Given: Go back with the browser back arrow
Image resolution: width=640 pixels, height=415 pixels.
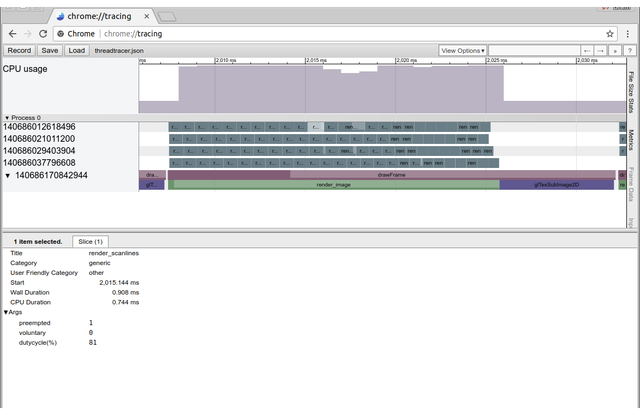Looking at the screenshot, I should pyautogui.click(x=13, y=34).
